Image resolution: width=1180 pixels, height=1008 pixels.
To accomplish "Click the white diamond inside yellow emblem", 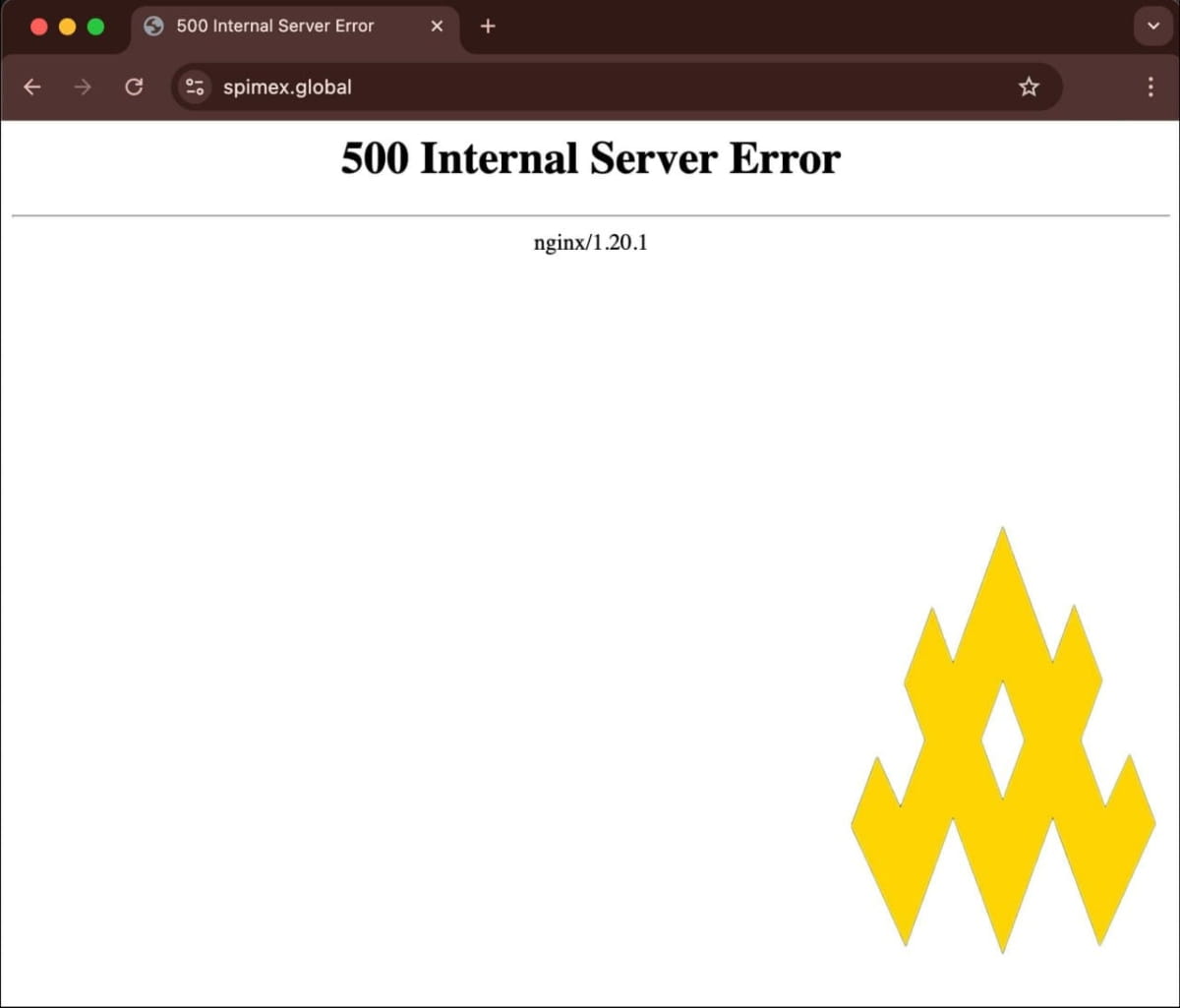I will [x=1002, y=738].
